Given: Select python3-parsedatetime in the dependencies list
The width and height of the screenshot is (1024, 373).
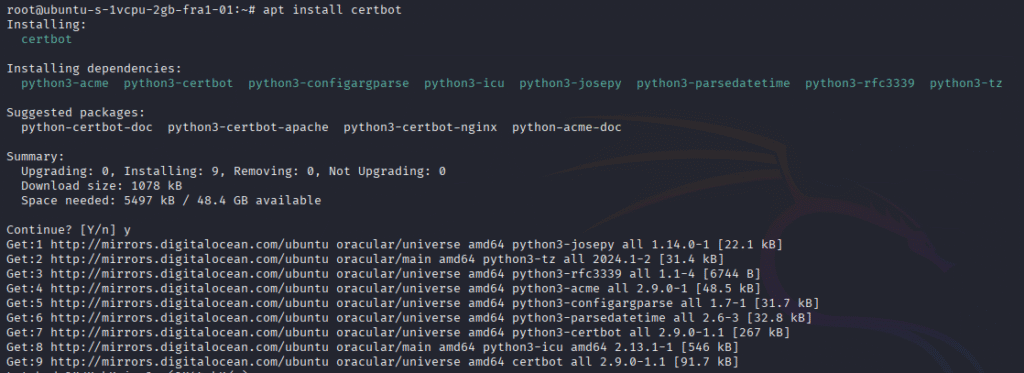Looking at the screenshot, I should [x=713, y=84].
